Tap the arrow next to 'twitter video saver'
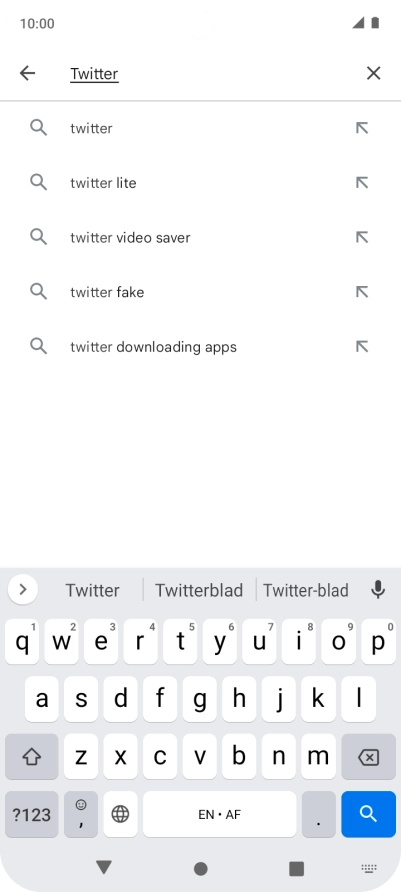The image size is (401, 892). click(x=362, y=237)
